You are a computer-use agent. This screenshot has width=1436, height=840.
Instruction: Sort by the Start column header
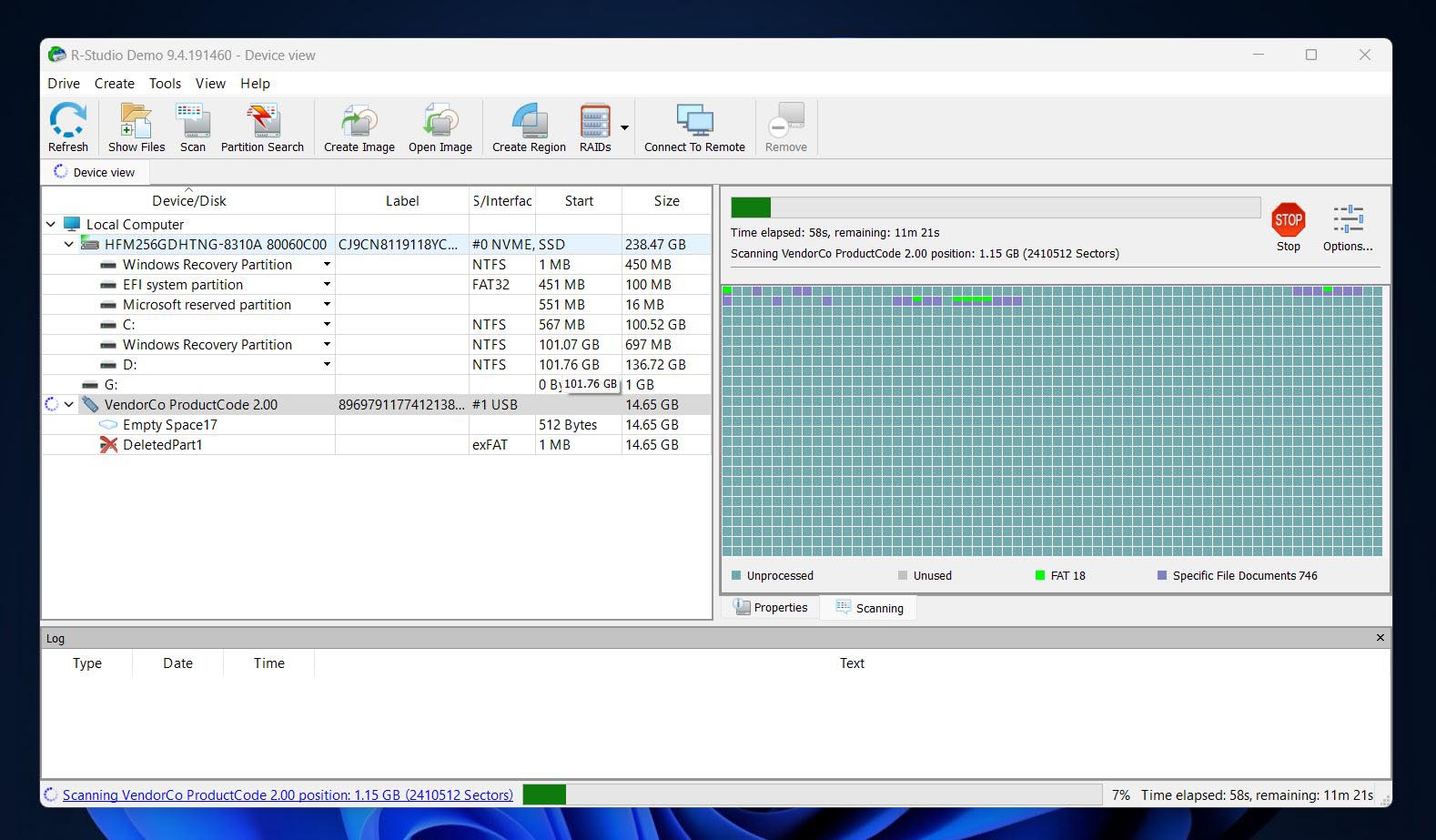579,200
